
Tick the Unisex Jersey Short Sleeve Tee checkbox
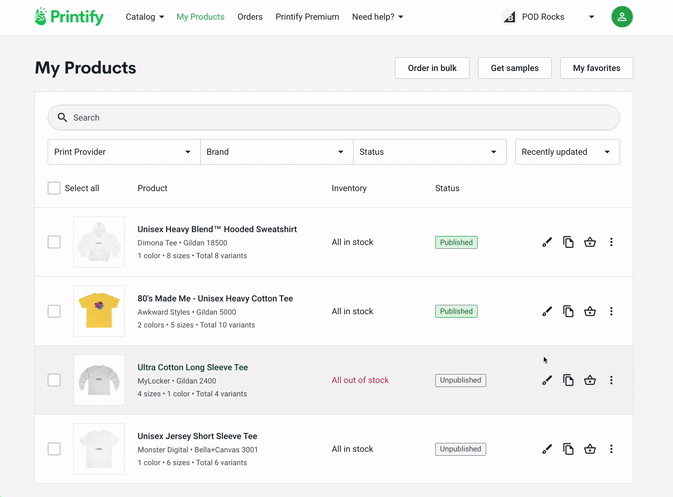coord(54,449)
